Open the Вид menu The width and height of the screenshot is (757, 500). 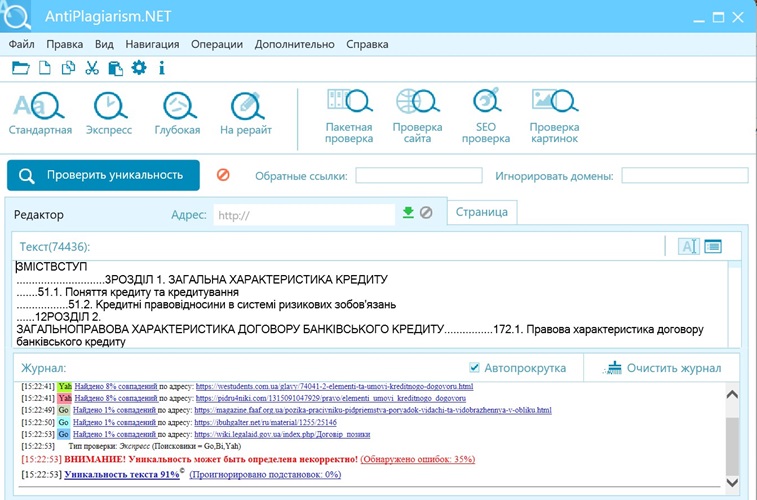point(104,44)
